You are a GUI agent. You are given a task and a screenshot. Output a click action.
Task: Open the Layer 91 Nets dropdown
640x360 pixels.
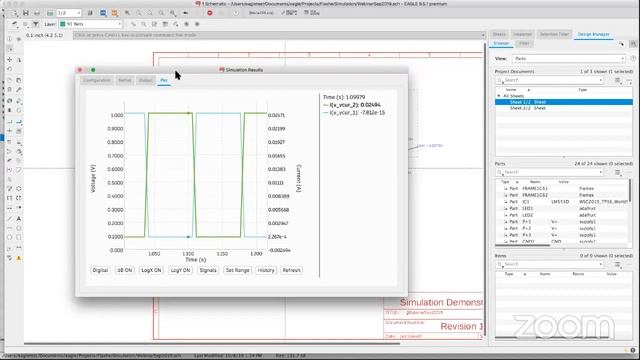click(x=91, y=24)
